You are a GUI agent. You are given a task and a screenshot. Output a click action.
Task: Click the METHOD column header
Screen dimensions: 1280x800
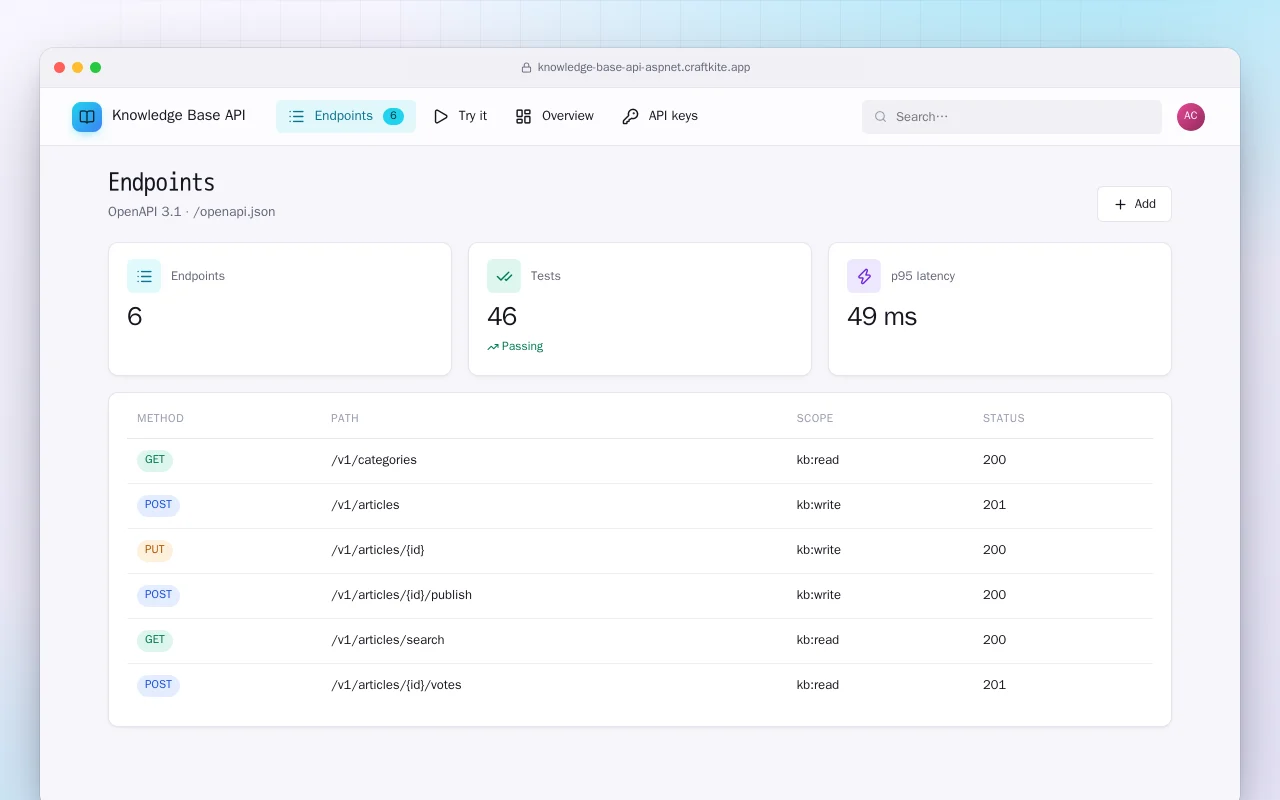(x=160, y=419)
